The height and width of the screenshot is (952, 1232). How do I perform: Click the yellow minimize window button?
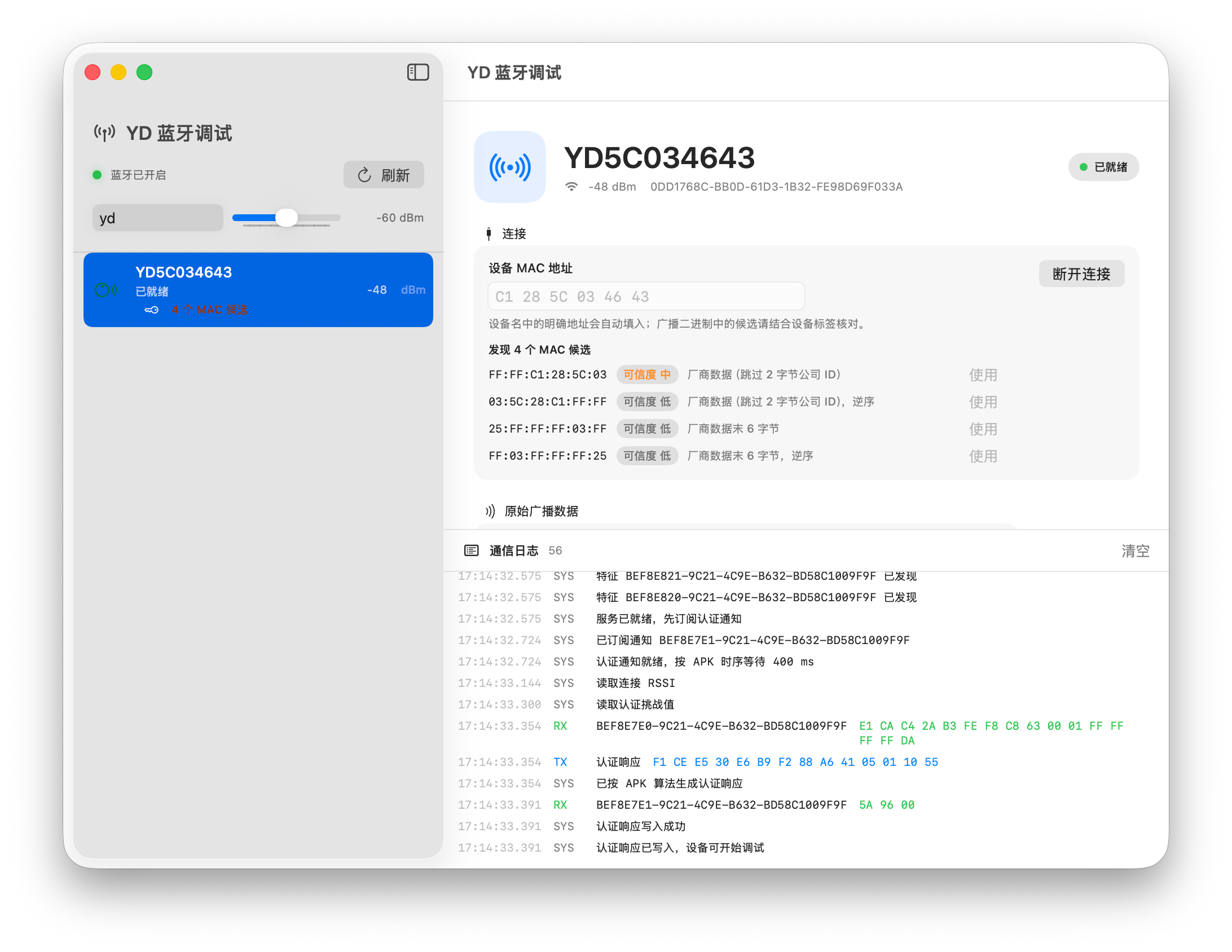[x=118, y=72]
